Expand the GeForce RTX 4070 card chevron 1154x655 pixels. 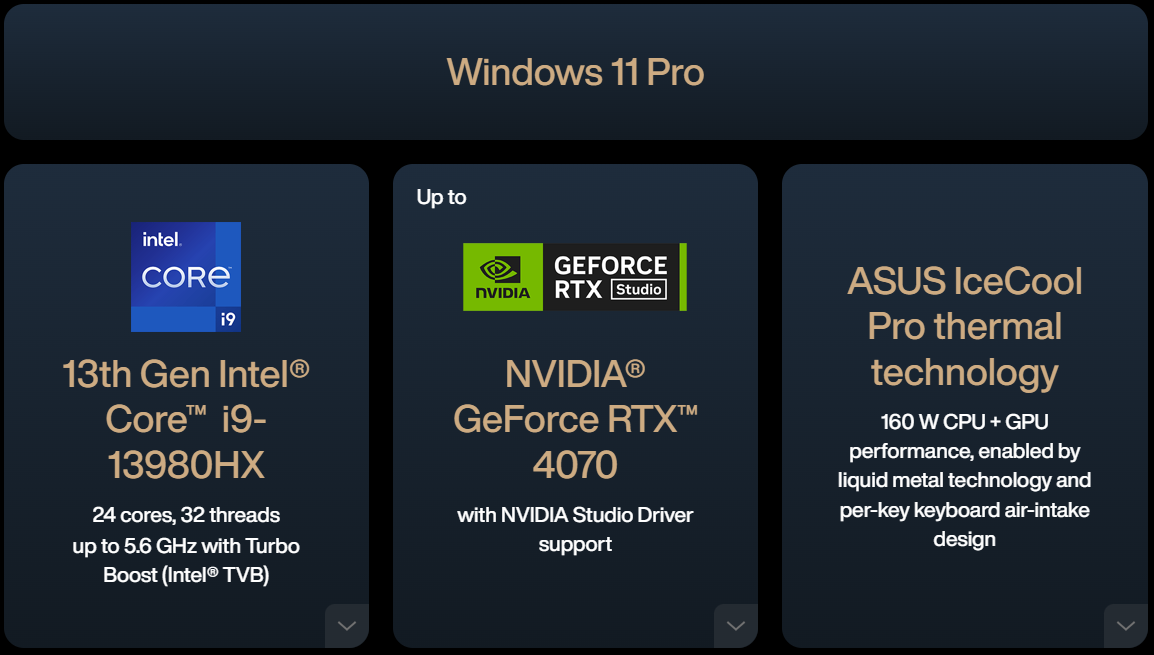[x=736, y=626]
